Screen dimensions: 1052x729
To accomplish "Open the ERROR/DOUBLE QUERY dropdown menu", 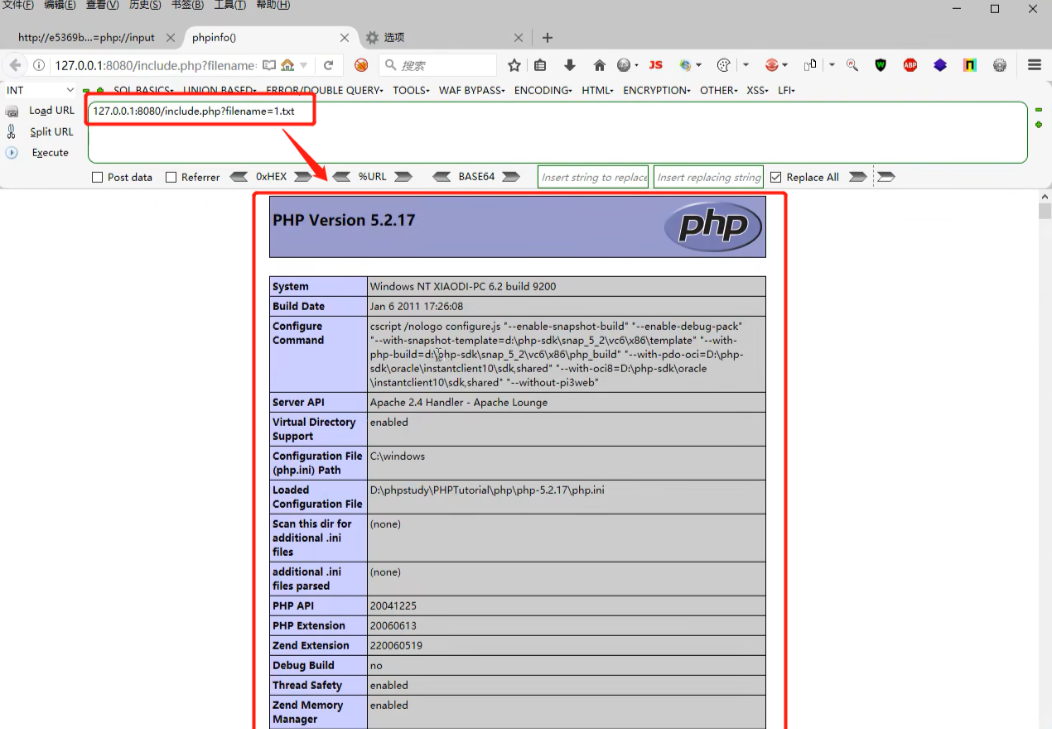I will click(324, 90).
